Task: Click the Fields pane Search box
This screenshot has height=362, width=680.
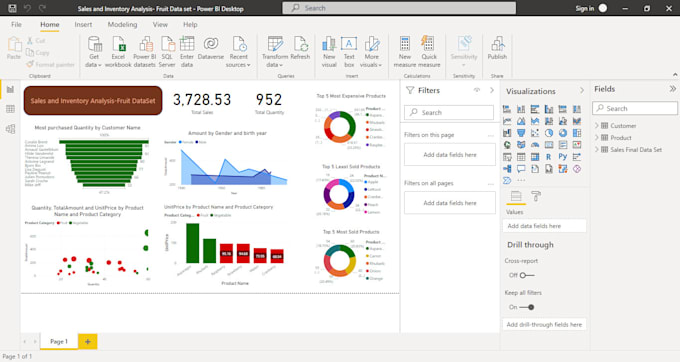Action: pos(635,108)
